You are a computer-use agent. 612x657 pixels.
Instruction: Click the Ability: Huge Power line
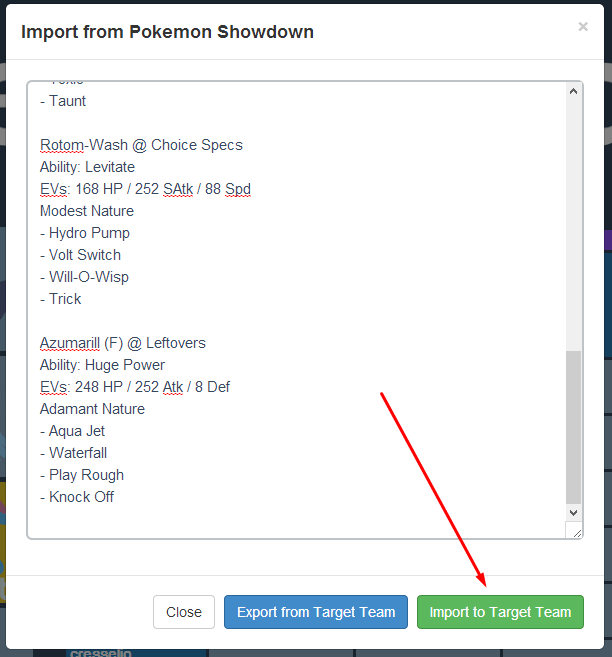pos(102,365)
